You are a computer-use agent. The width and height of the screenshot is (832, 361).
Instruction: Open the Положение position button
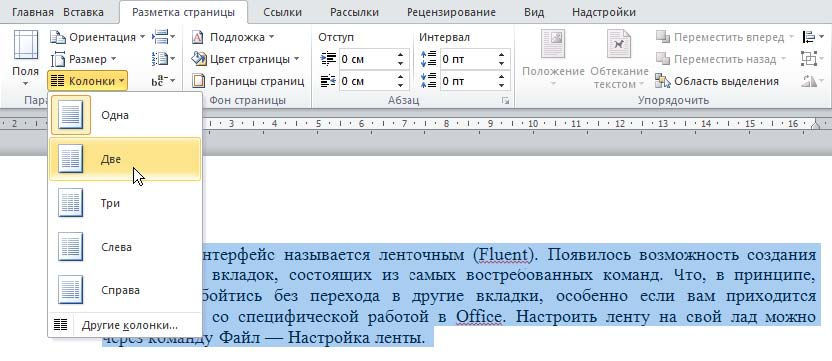(553, 58)
